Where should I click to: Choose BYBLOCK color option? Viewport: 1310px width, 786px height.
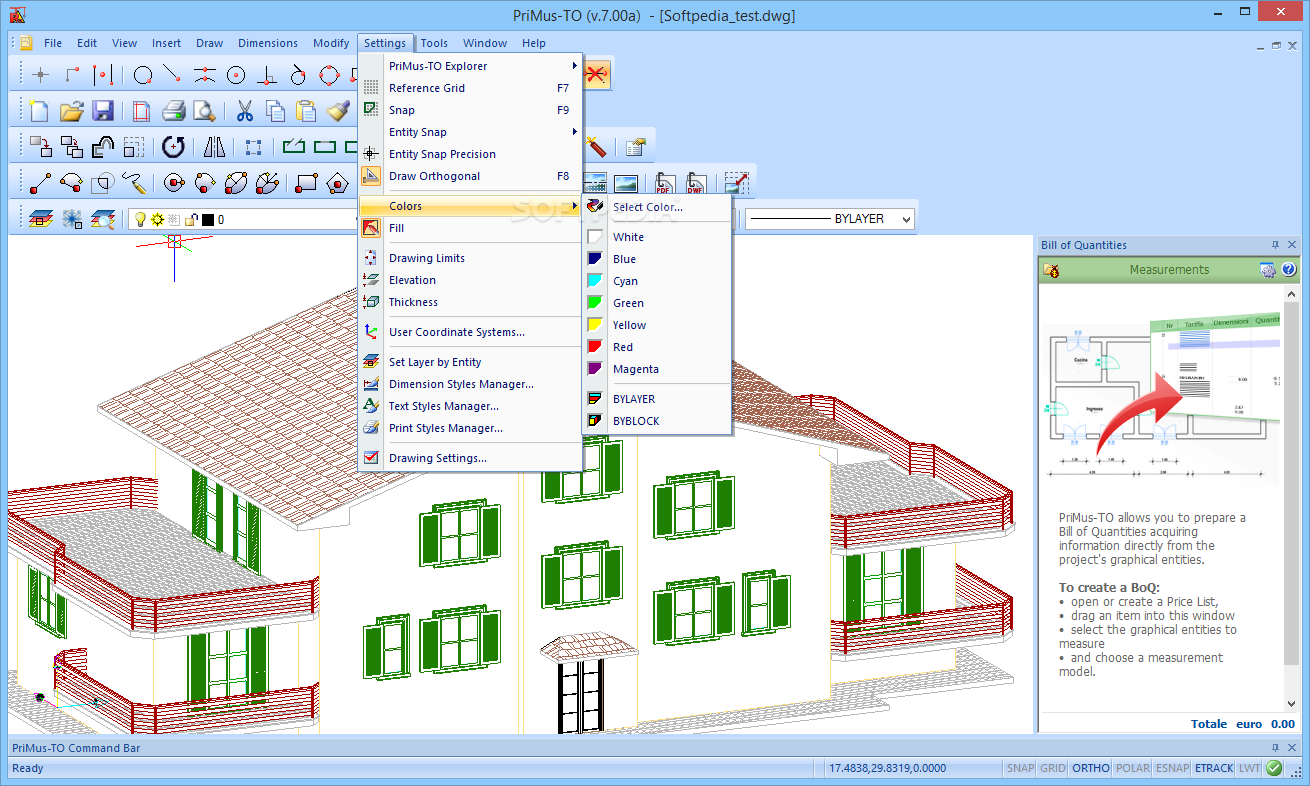657,421
